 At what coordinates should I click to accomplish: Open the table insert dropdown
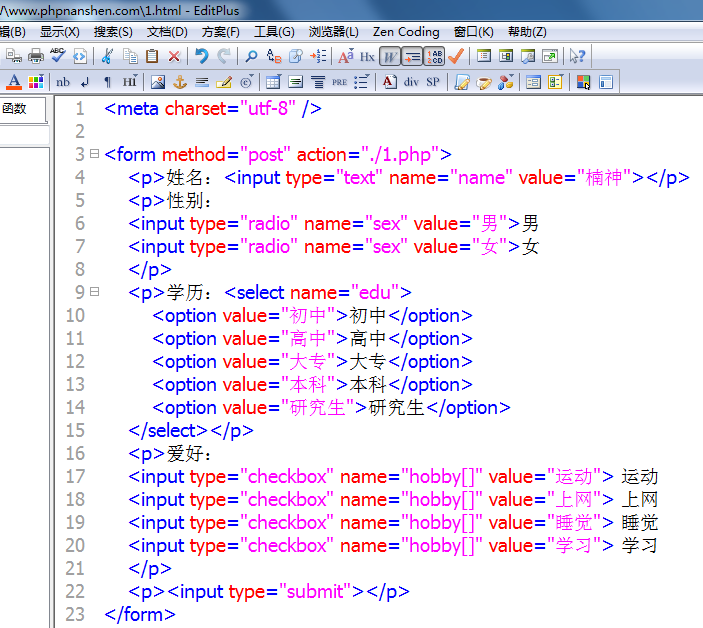[x=273, y=82]
